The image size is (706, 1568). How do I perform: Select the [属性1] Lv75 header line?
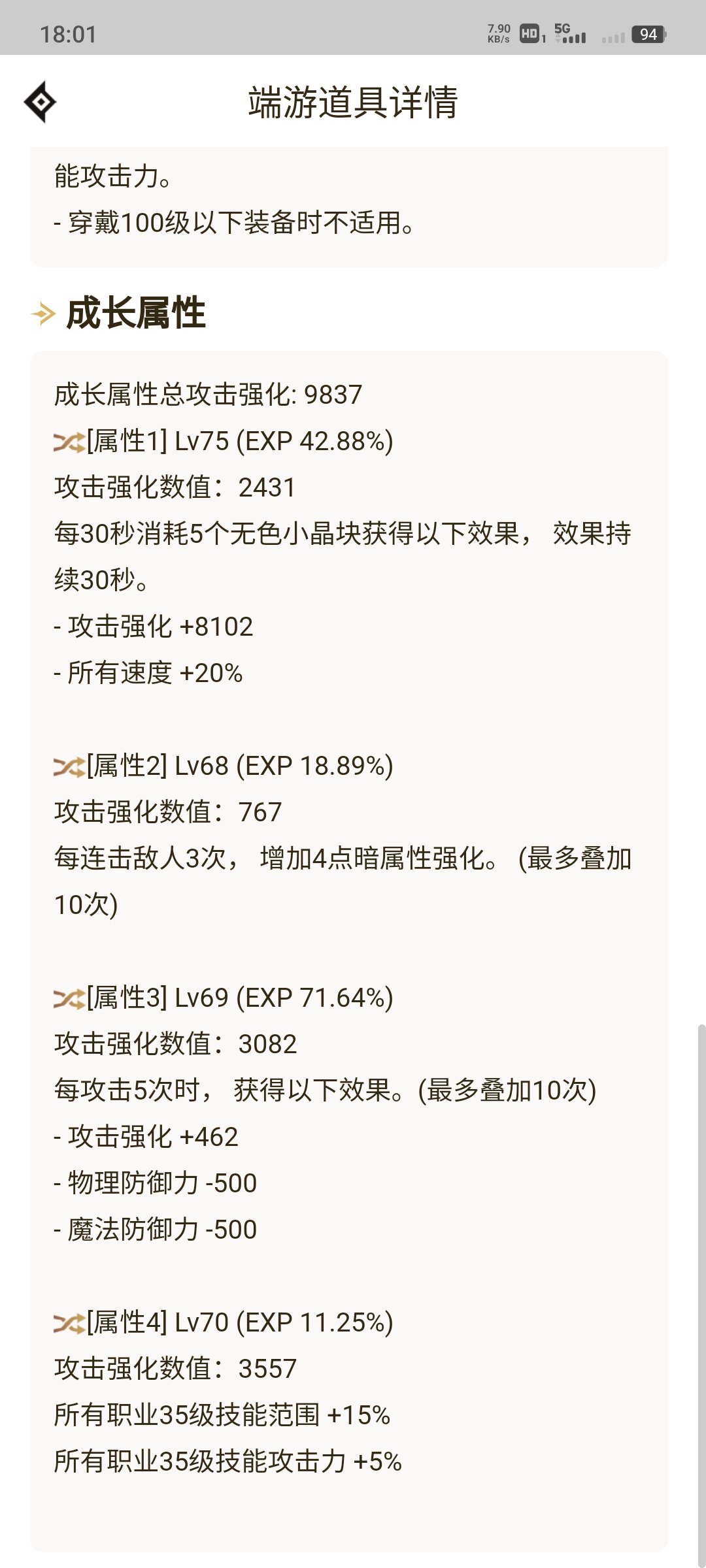(x=224, y=442)
